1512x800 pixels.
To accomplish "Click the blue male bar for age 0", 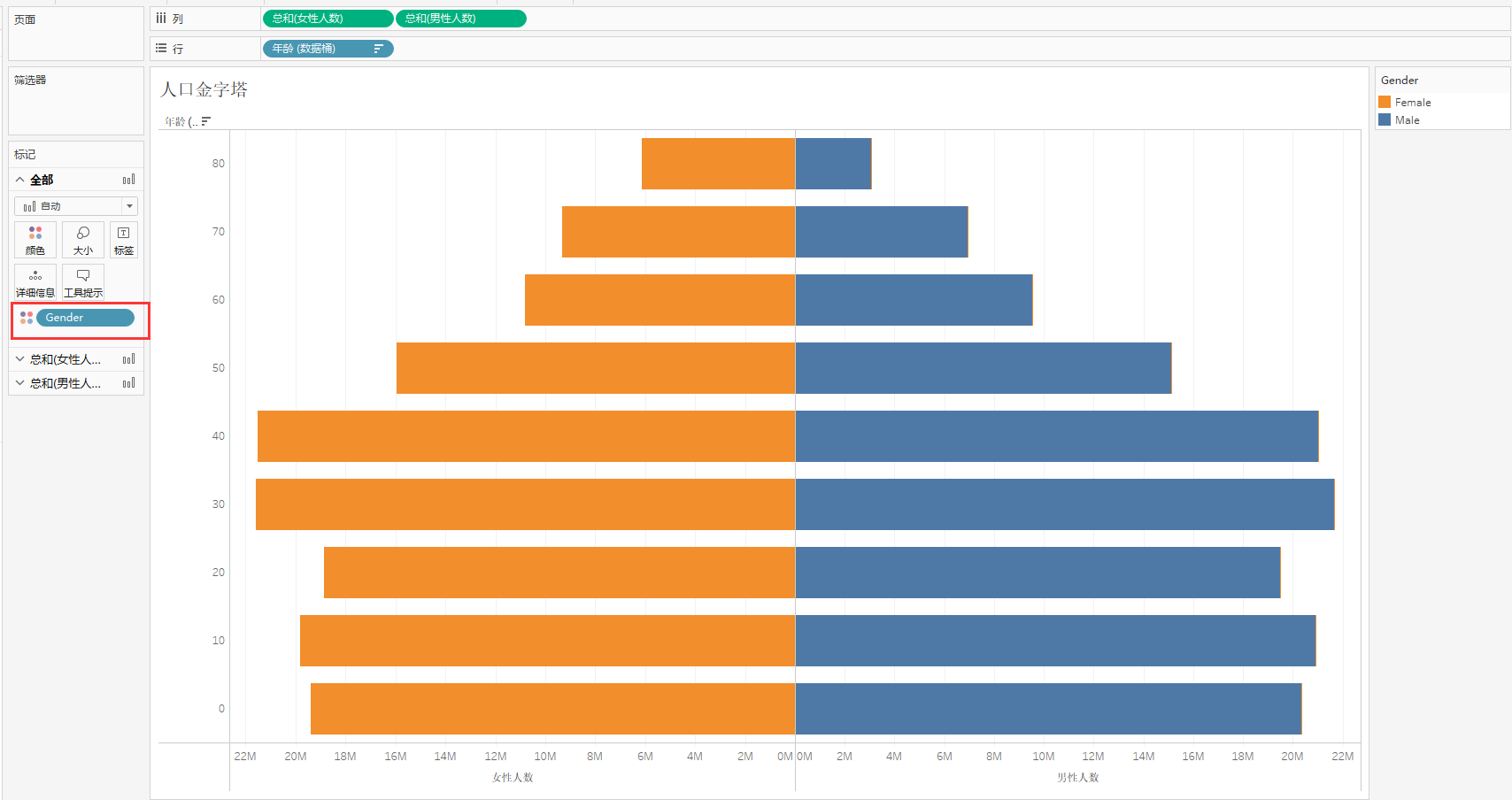I will (x=1048, y=709).
